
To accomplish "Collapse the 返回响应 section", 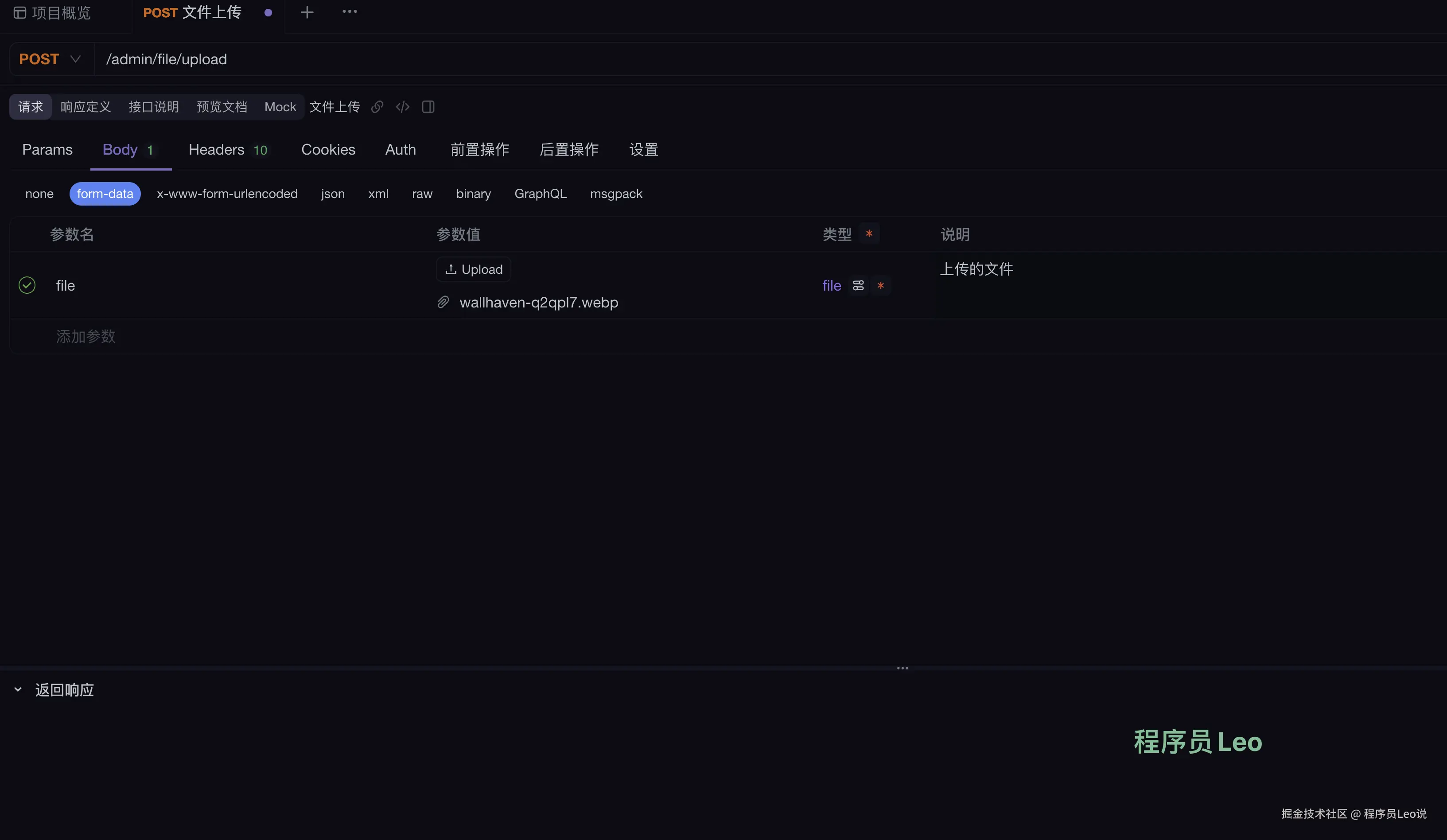I will pyautogui.click(x=18, y=689).
